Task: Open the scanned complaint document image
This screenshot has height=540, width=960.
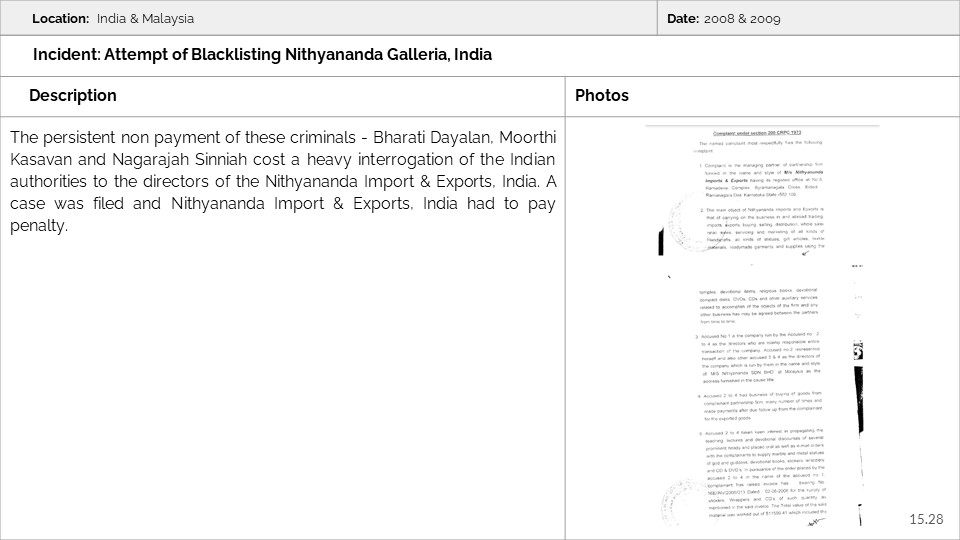Action: point(762,325)
